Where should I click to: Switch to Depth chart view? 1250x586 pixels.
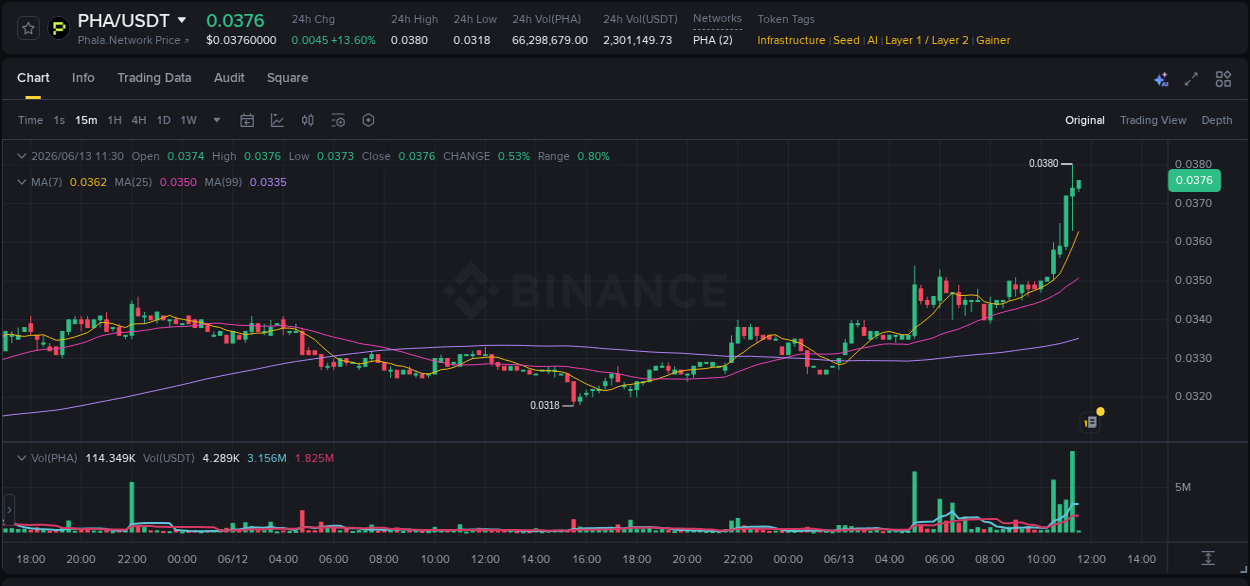pyautogui.click(x=1217, y=120)
